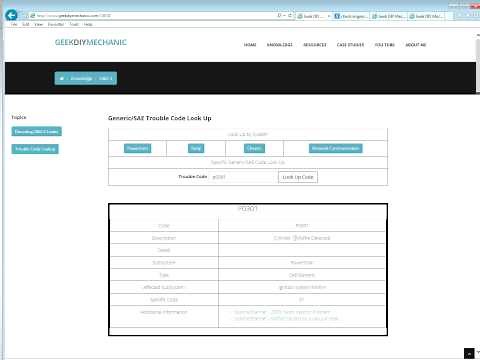Look up Chassis system codes
This screenshot has height=360, width=480.
[x=254, y=148]
